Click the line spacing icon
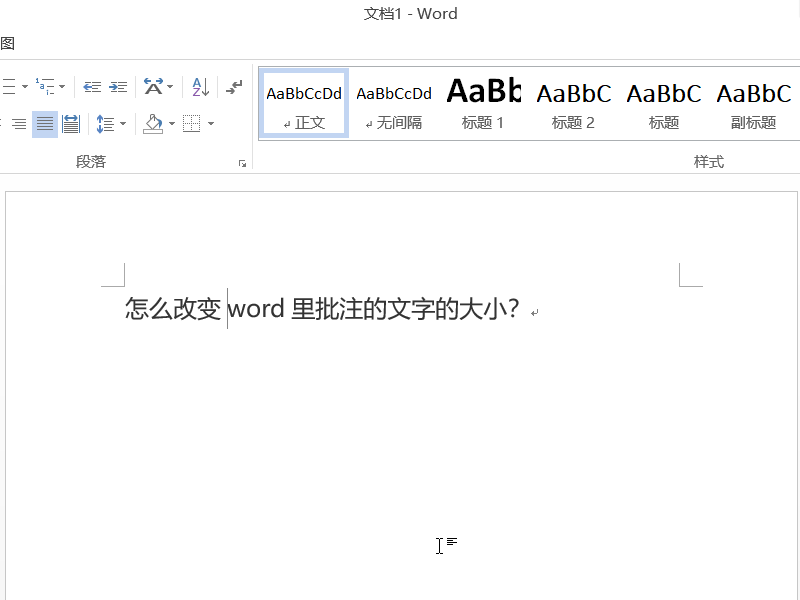 (x=106, y=124)
